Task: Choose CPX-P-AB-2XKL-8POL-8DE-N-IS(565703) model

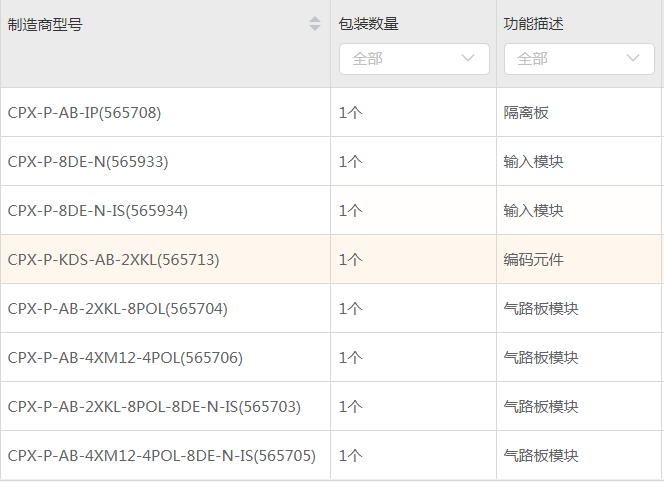Action: [154, 407]
